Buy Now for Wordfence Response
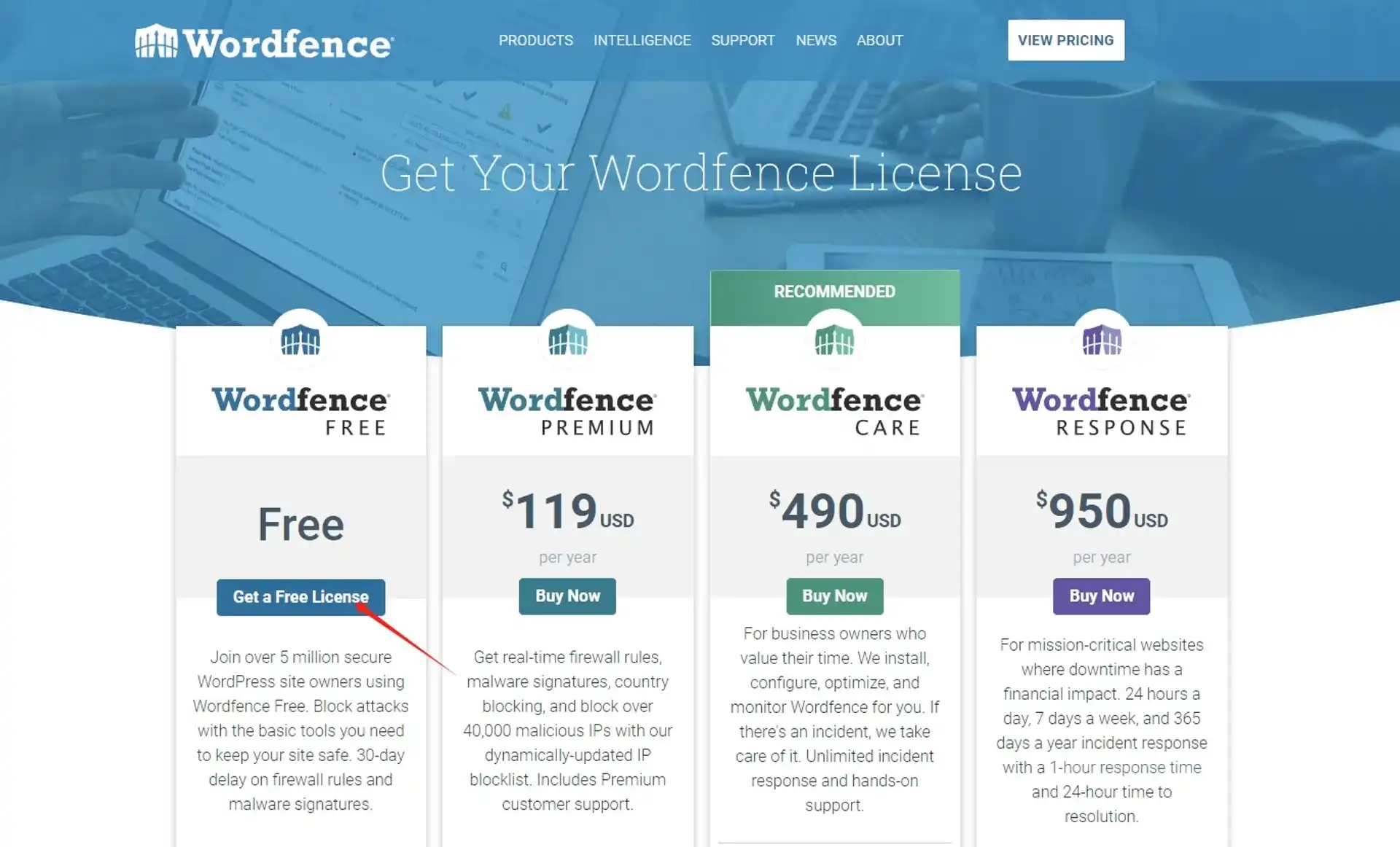1400x847 pixels. (1102, 596)
